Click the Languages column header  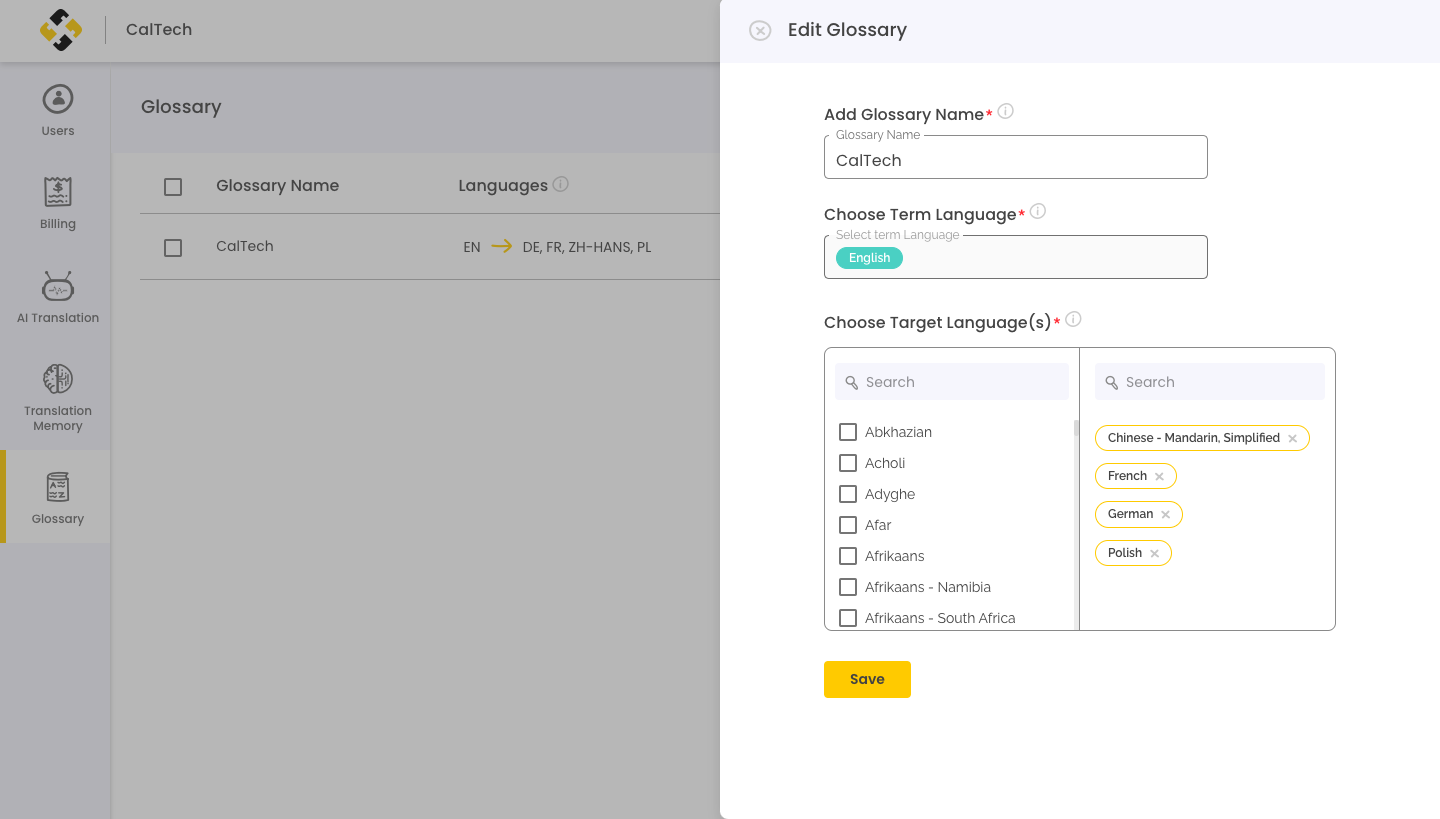tap(503, 185)
